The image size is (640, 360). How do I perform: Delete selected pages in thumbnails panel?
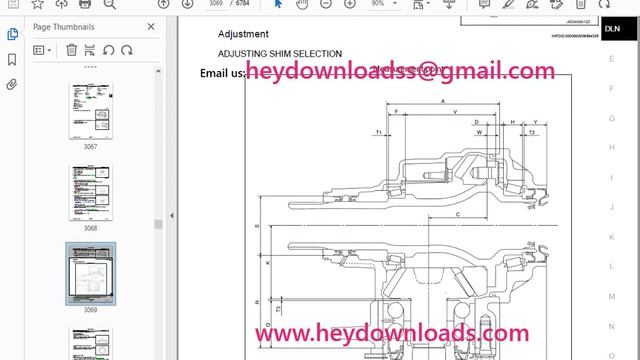71,50
